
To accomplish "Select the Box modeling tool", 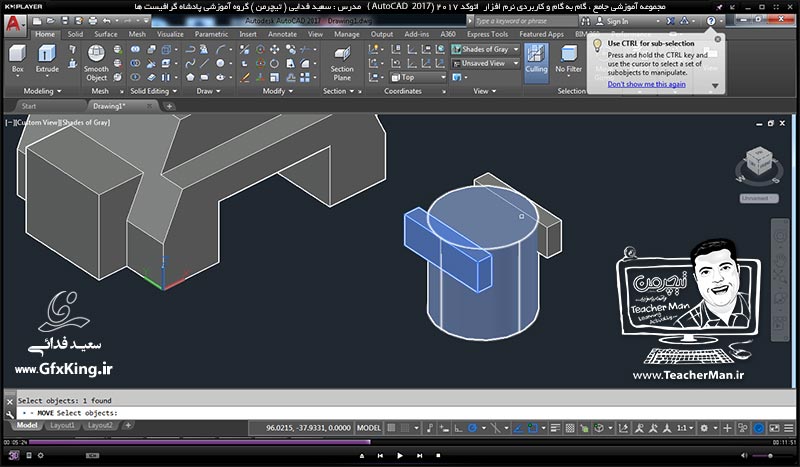I will [17, 59].
